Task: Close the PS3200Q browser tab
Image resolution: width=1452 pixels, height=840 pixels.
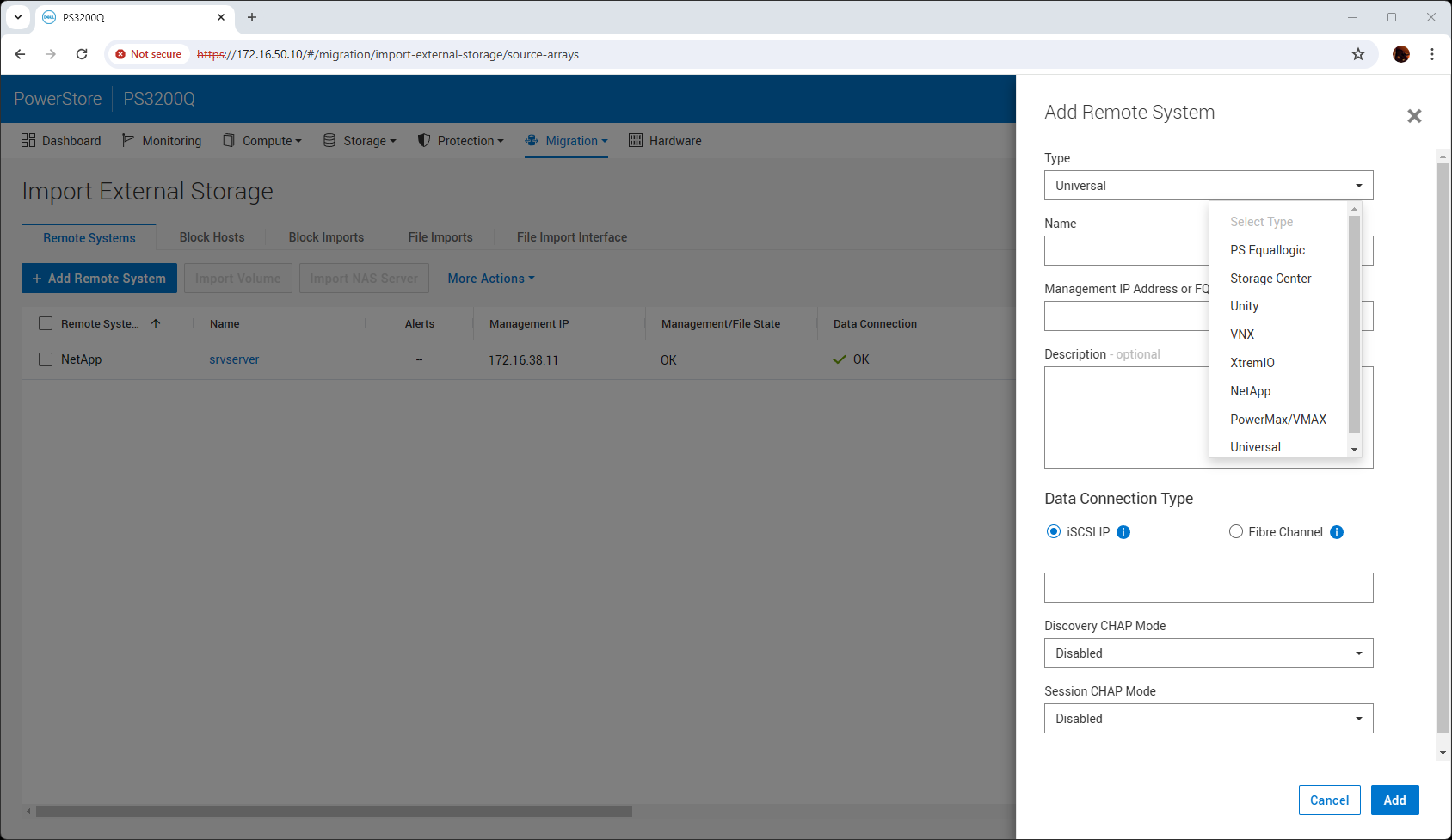Action: point(221,17)
